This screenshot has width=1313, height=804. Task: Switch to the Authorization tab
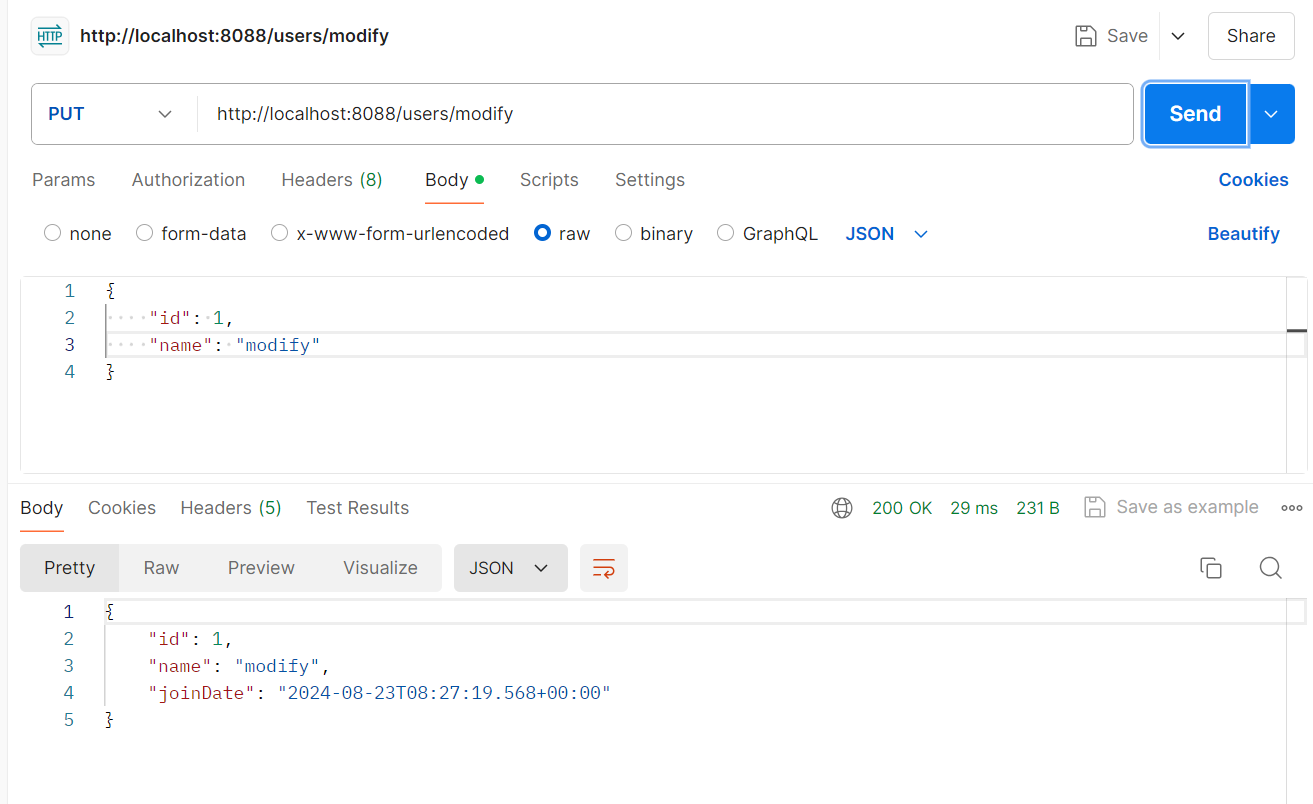(188, 180)
